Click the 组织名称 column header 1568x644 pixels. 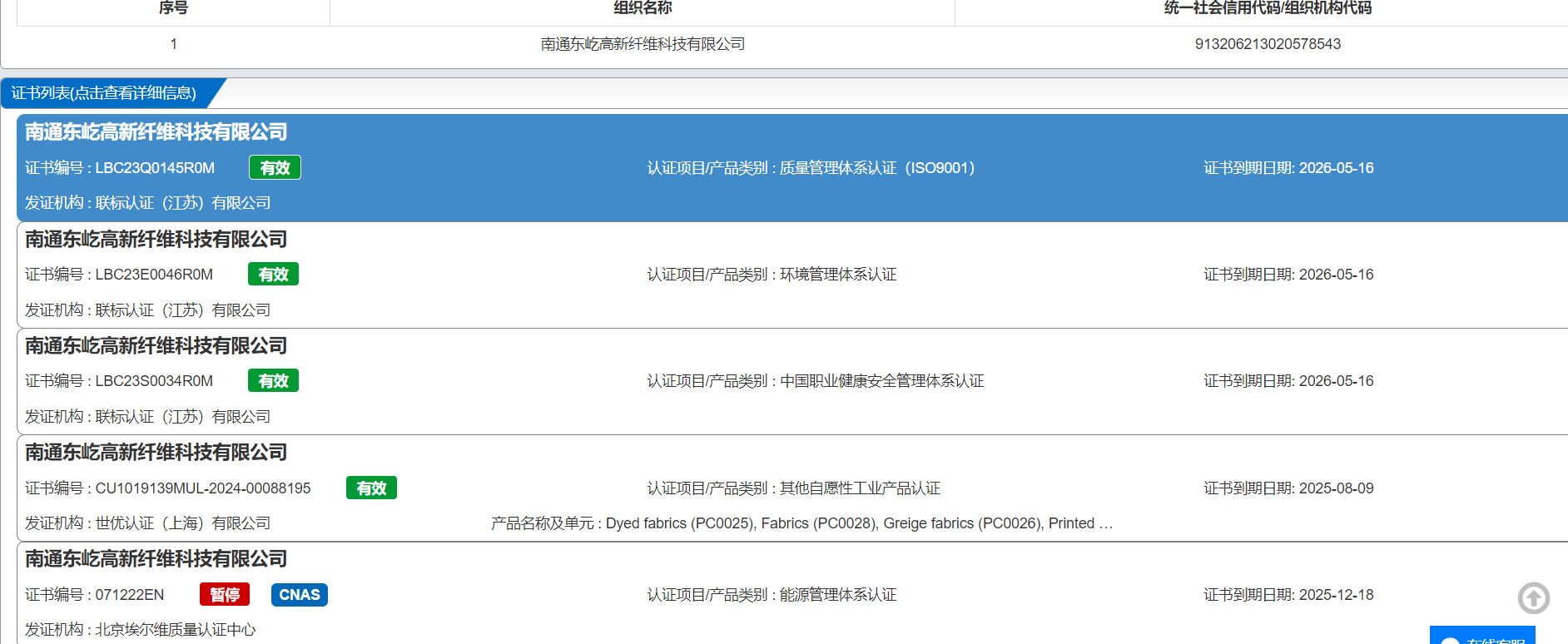click(x=643, y=8)
